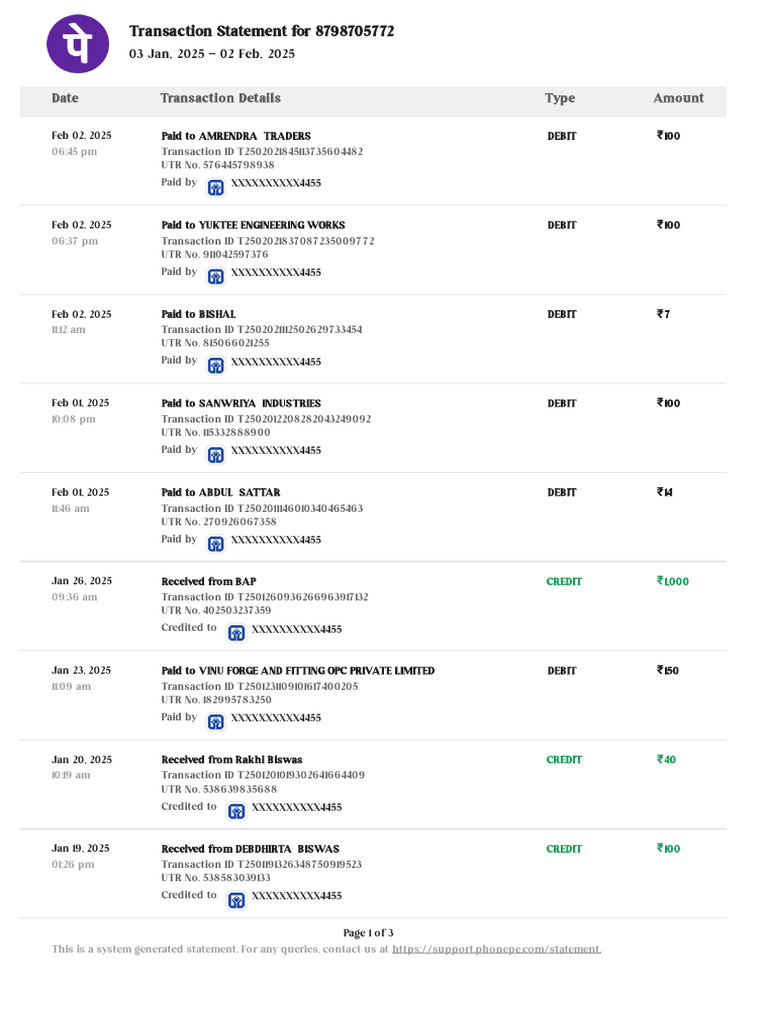The height and width of the screenshot is (1024, 768).
Task: Select the Transaction Statement title text
Action: 262,32
